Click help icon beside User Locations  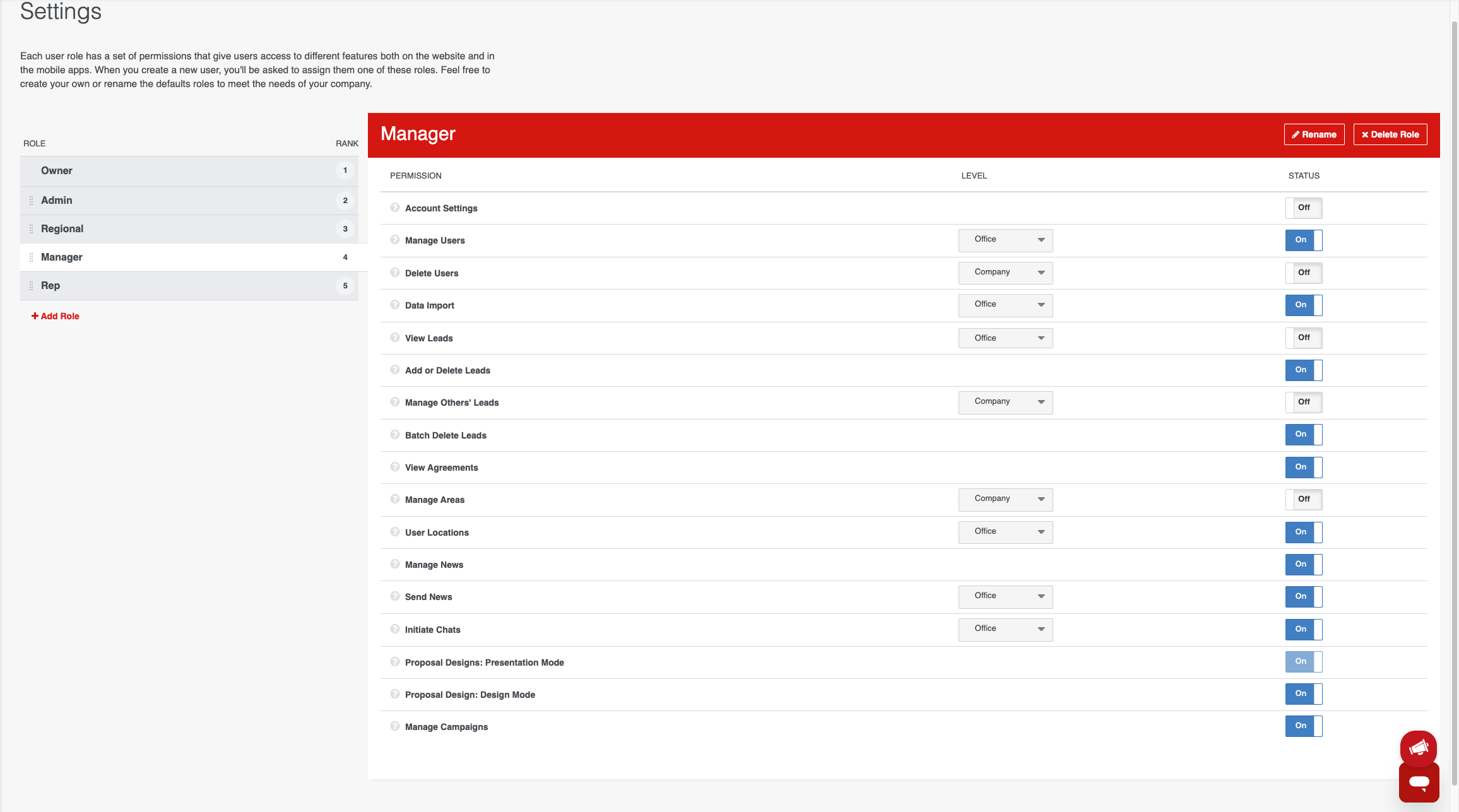[x=395, y=532]
